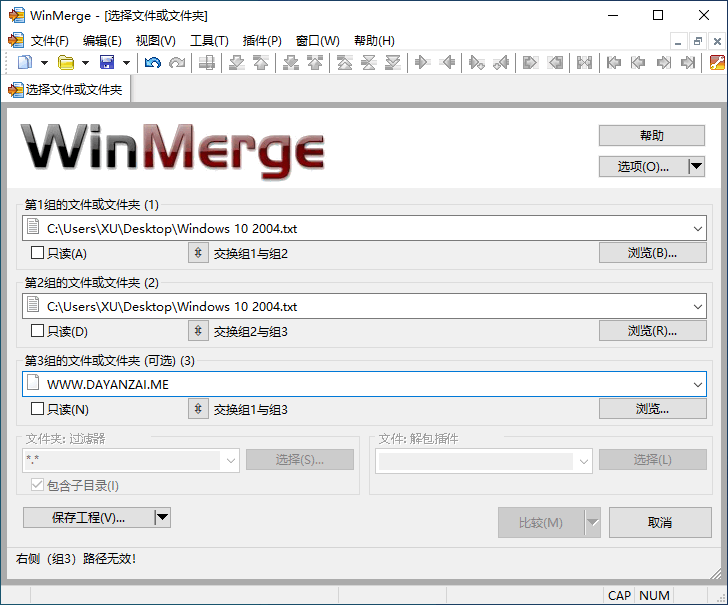Click swap icon for group 2 and 3
728x605 pixels.
point(198,331)
